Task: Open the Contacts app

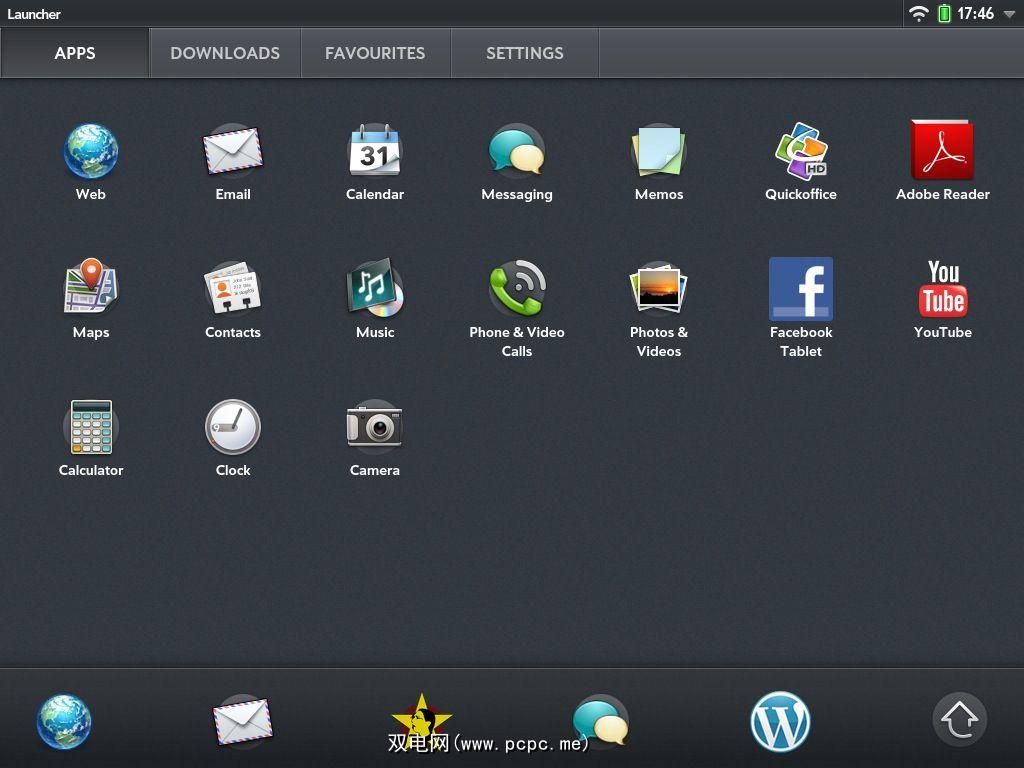Action: point(233,288)
